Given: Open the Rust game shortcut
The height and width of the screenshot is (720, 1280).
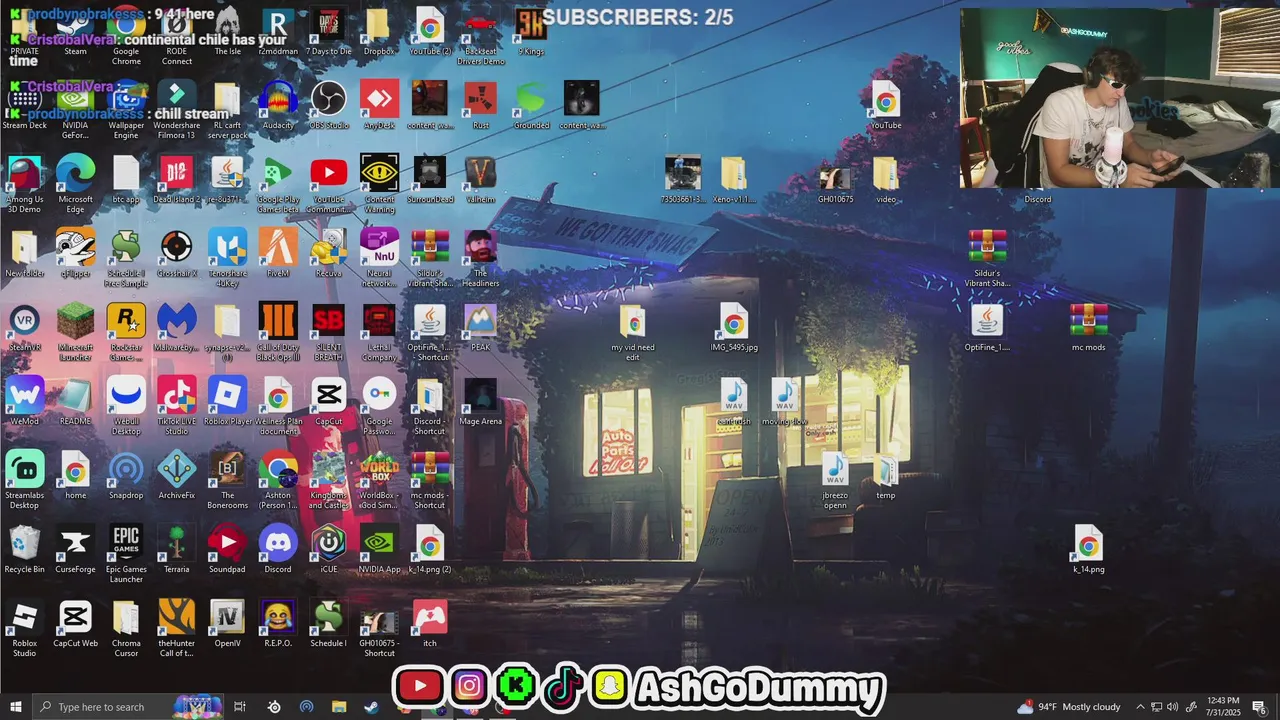Looking at the screenshot, I should coord(481,106).
